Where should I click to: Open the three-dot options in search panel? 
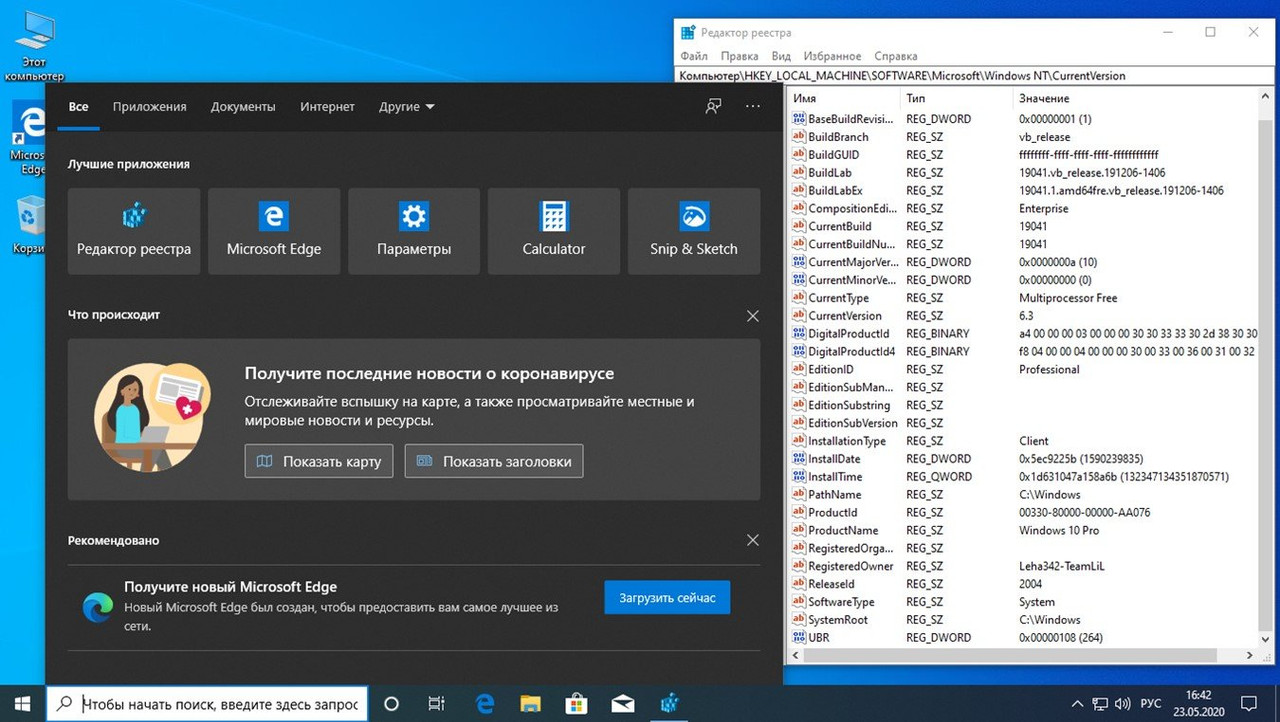(753, 106)
